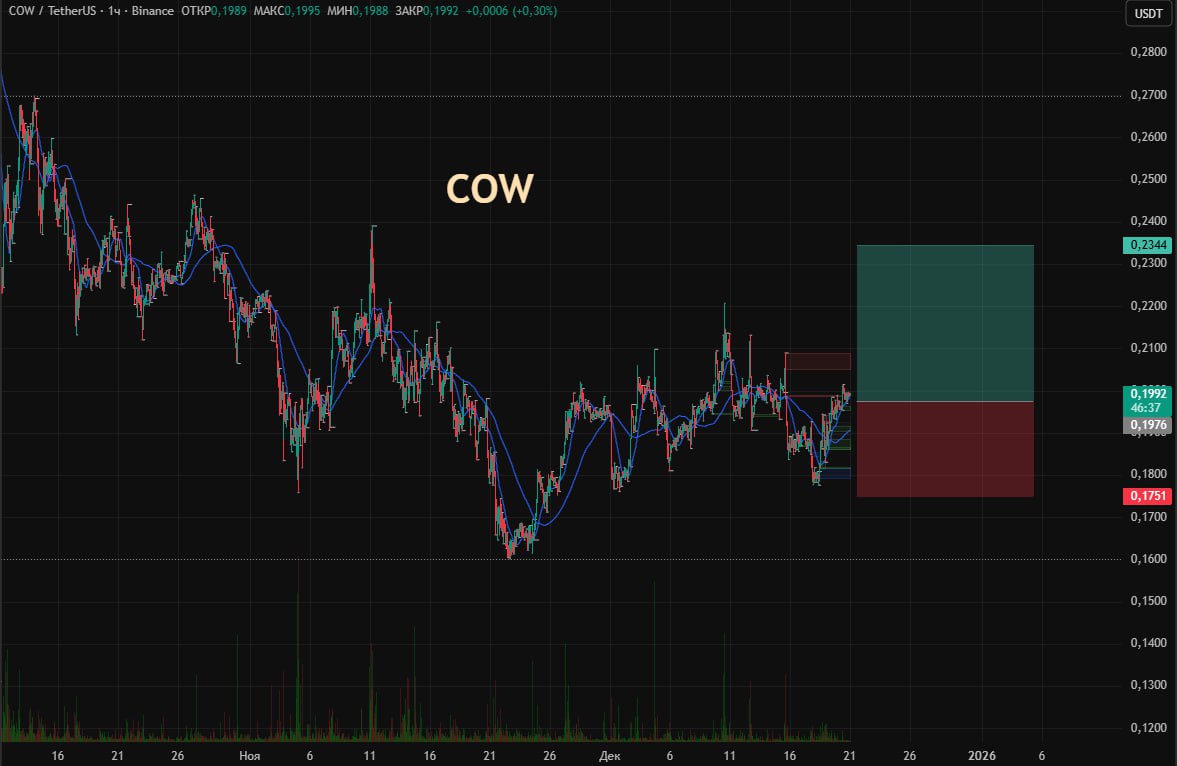
Task: Click the 0,1800 price scale value
Action: pyautogui.click(x=1148, y=474)
